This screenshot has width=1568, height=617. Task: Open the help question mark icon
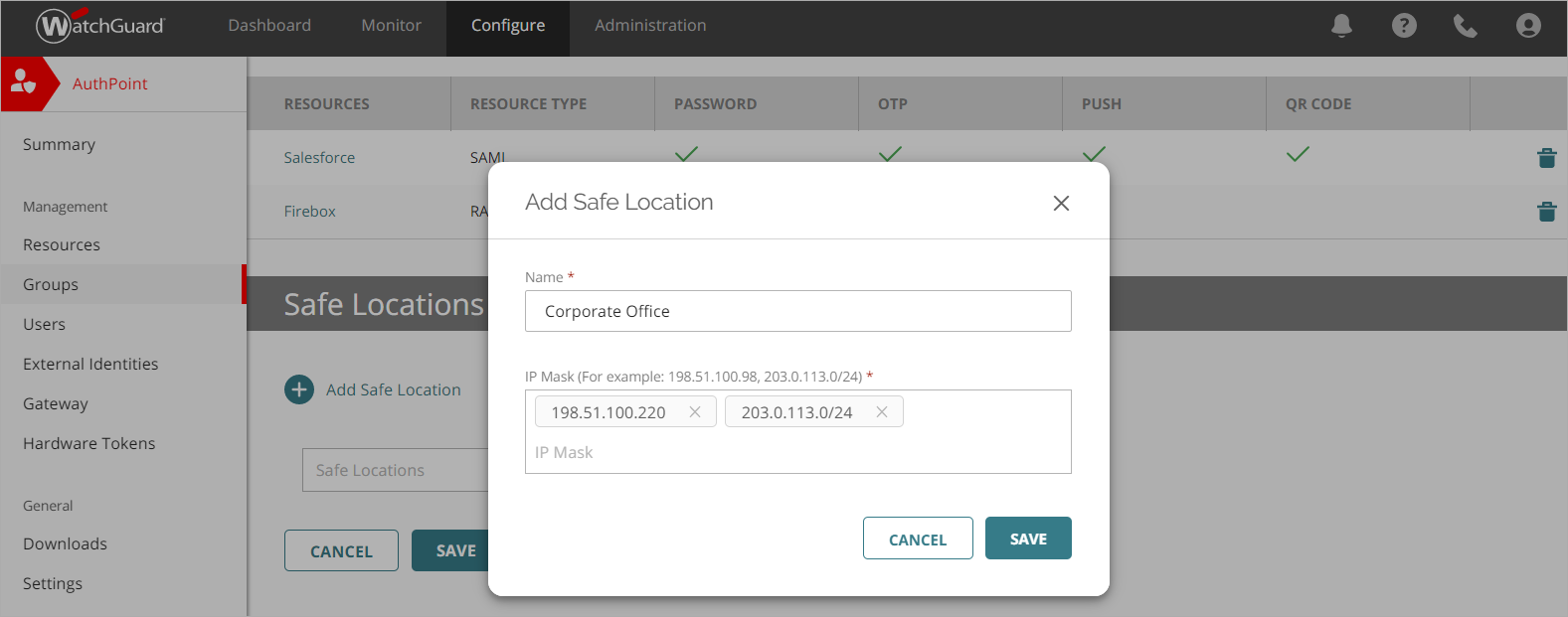[x=1404, y=26]
